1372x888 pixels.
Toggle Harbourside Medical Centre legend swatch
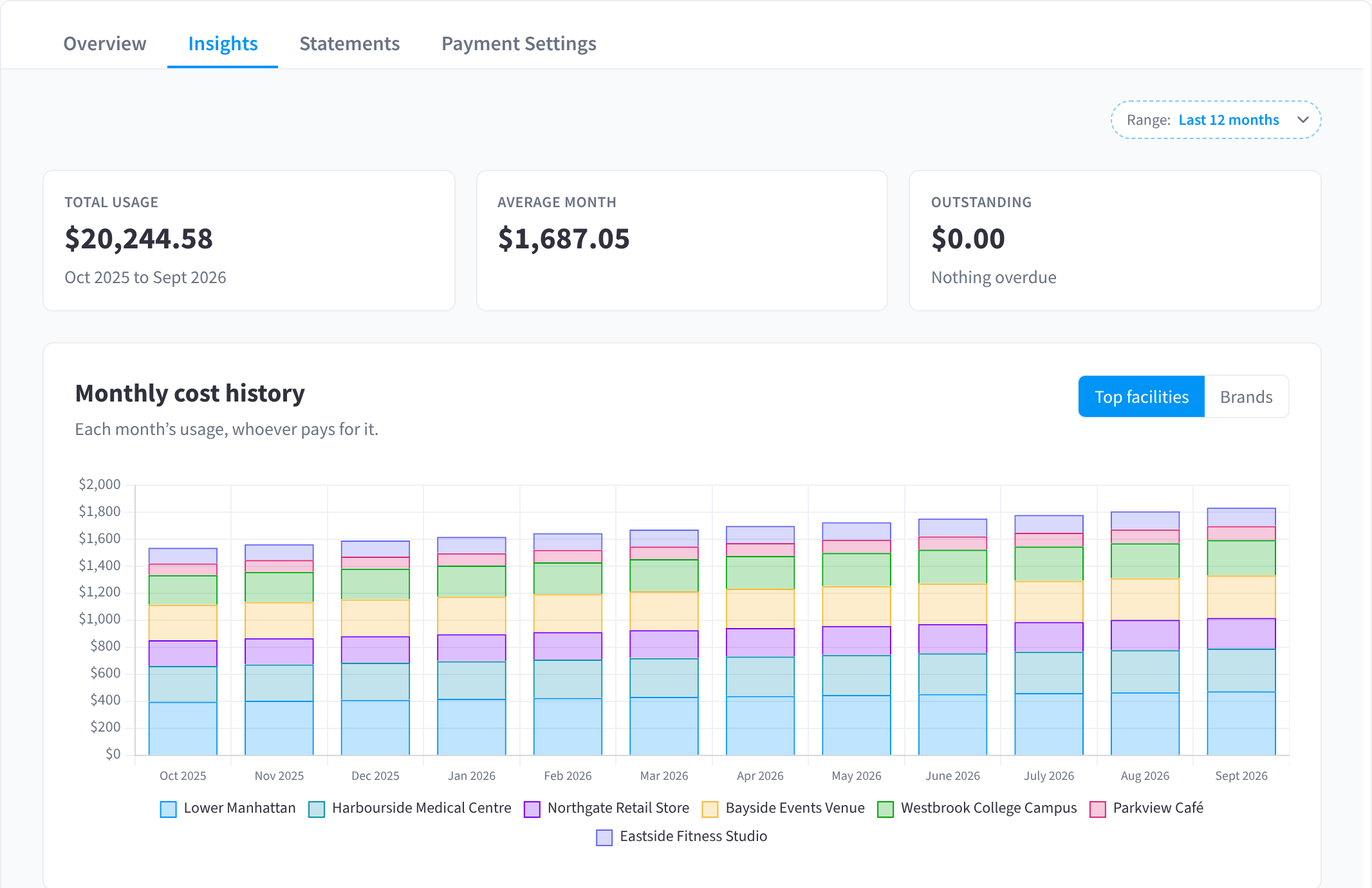tap(317, 809)
